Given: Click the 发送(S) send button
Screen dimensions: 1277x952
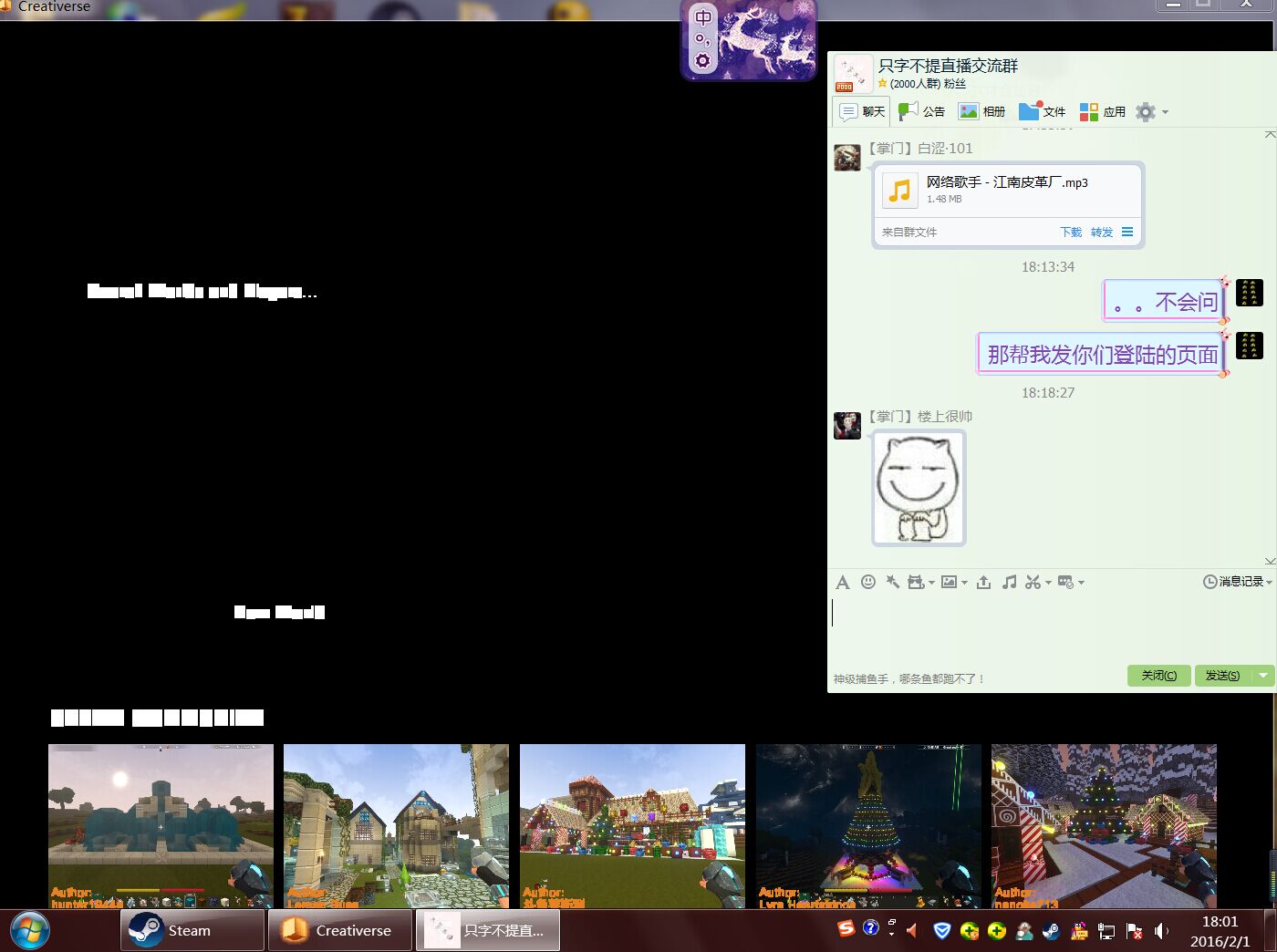Looking at the screenshot, I should (1222, 675).
